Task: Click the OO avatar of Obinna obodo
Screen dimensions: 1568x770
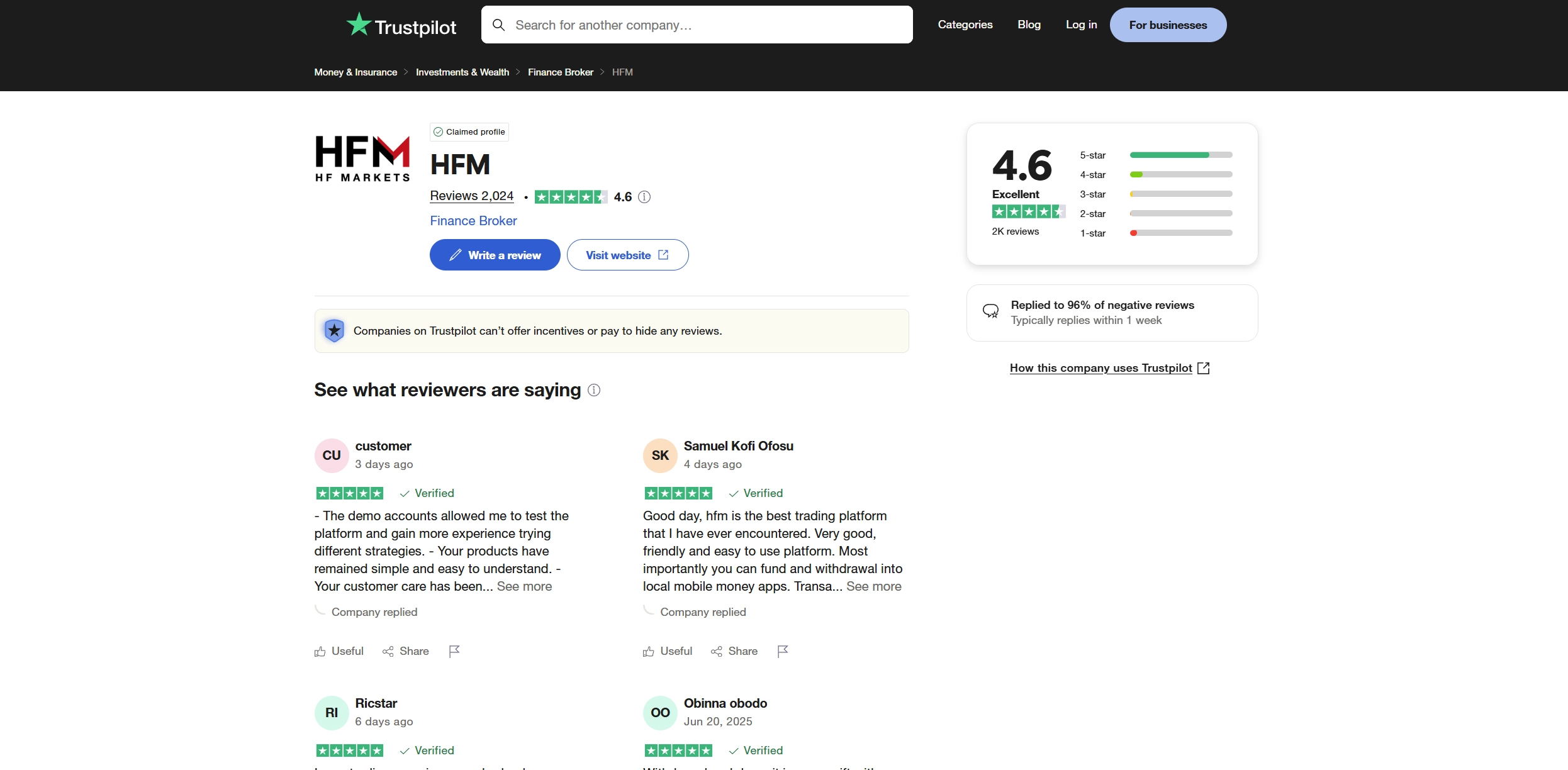Action: (x=660, y=713)
